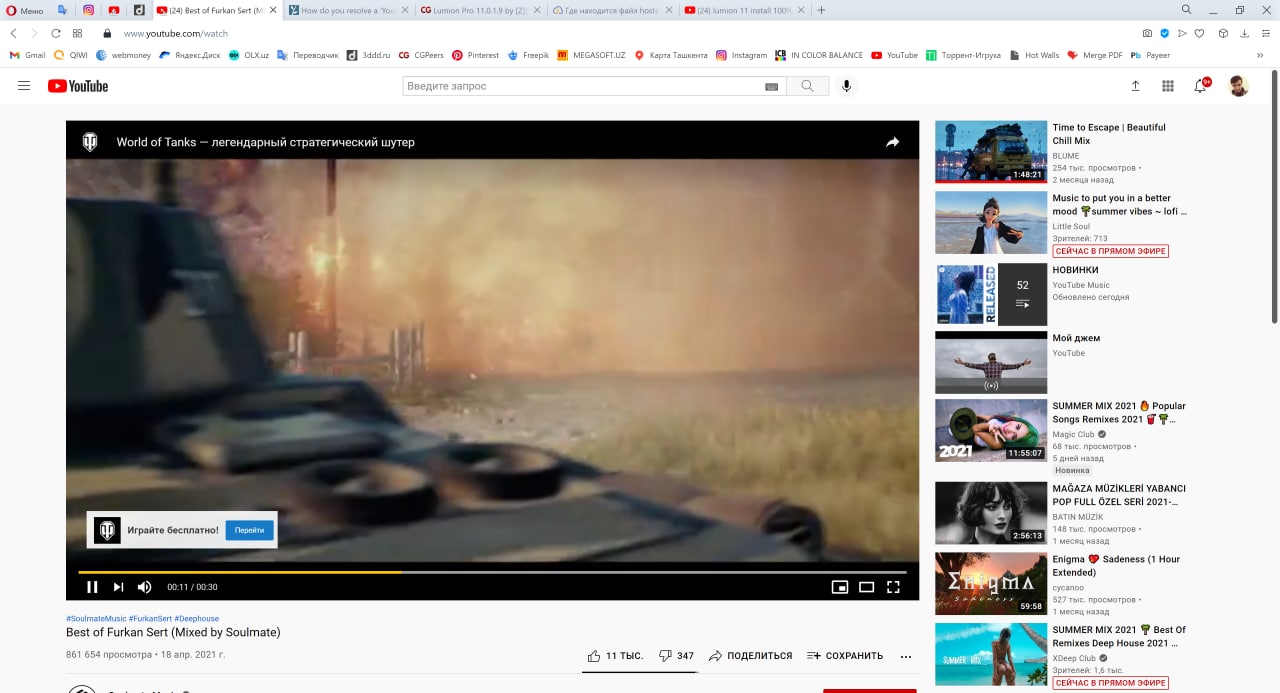
Task: Enable miniplayer mode
Action: point(840,587)
